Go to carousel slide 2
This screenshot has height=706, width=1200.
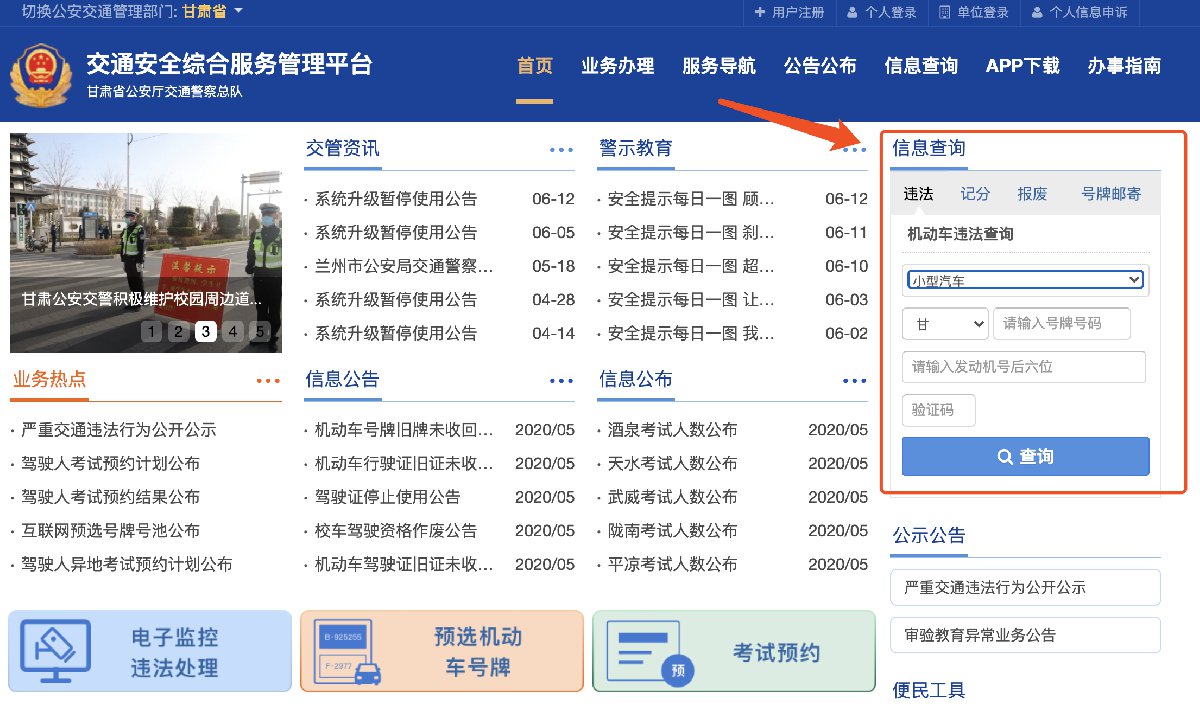point(178,331)
